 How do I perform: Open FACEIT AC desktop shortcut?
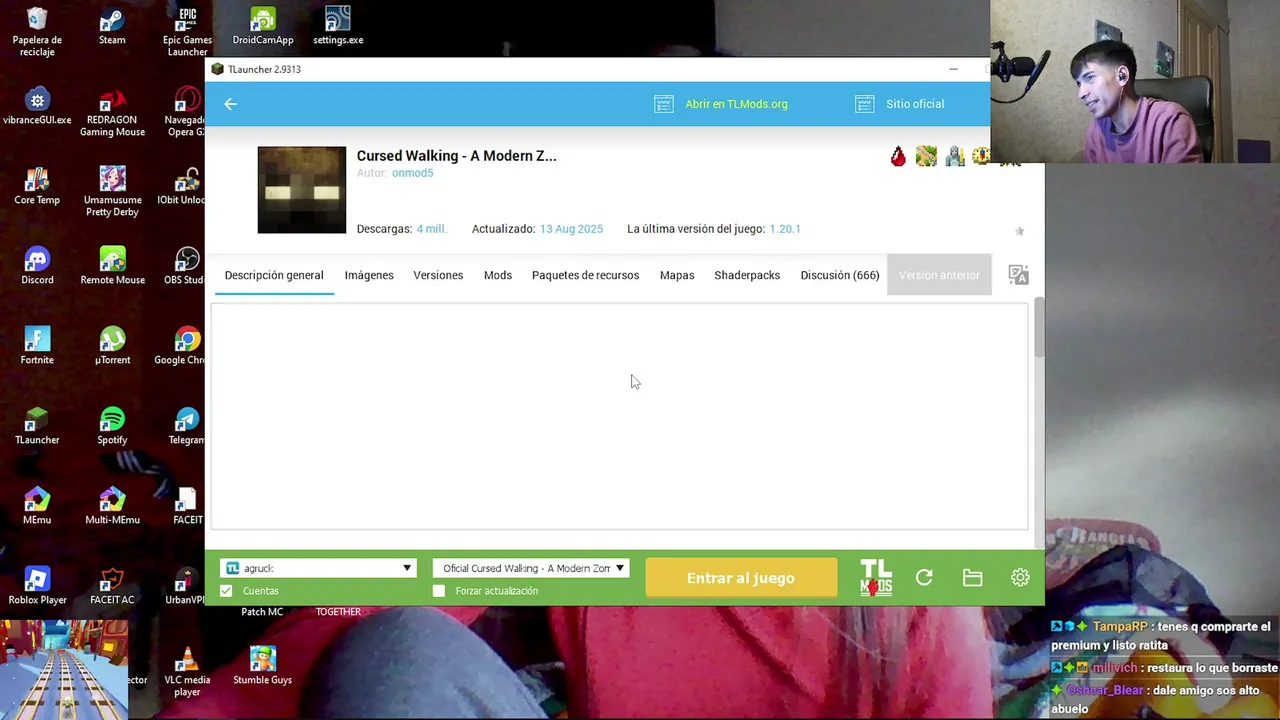point(112,587)
